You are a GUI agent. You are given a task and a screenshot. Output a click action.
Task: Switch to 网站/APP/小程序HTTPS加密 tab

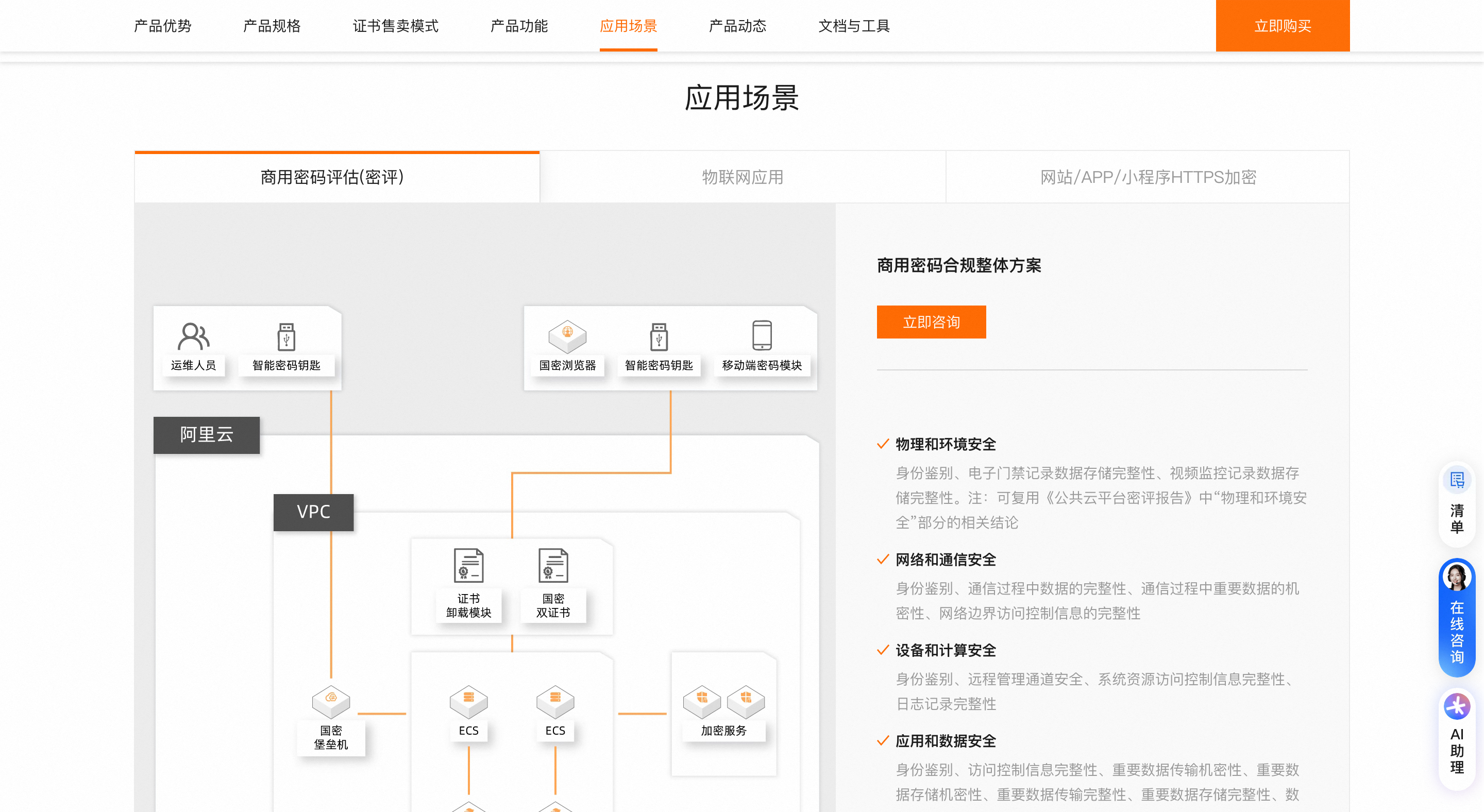[1148, 177]
